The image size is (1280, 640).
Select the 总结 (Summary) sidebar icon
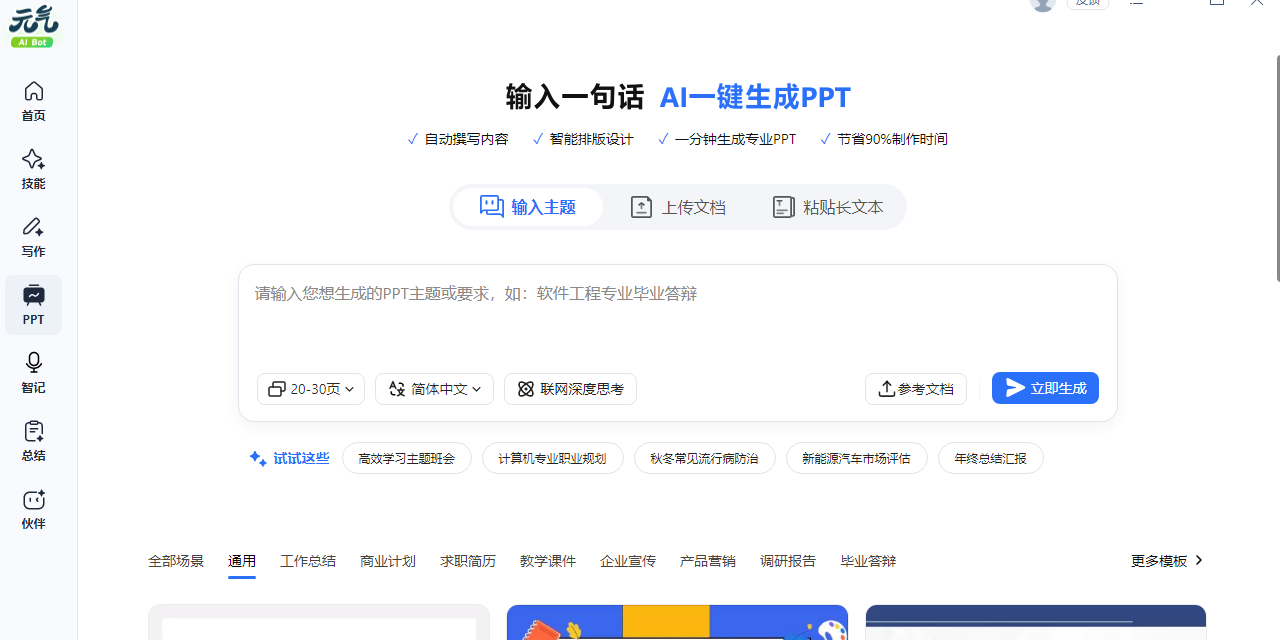point(33,440)
